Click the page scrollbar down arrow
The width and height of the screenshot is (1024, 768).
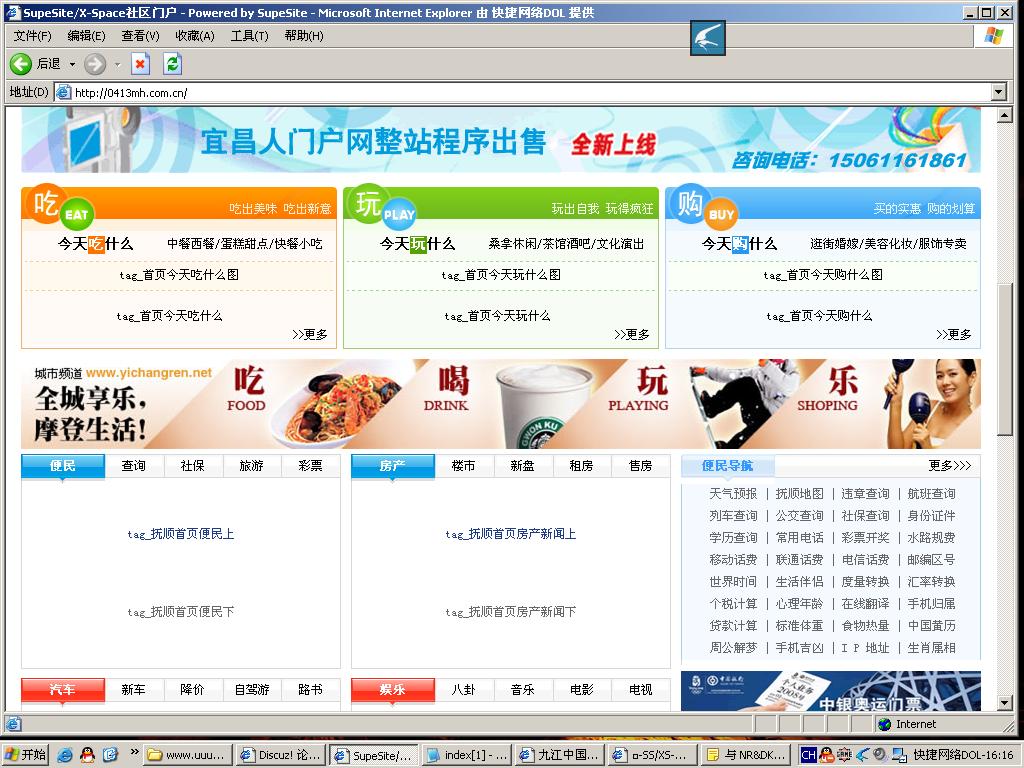point(1005,703)
